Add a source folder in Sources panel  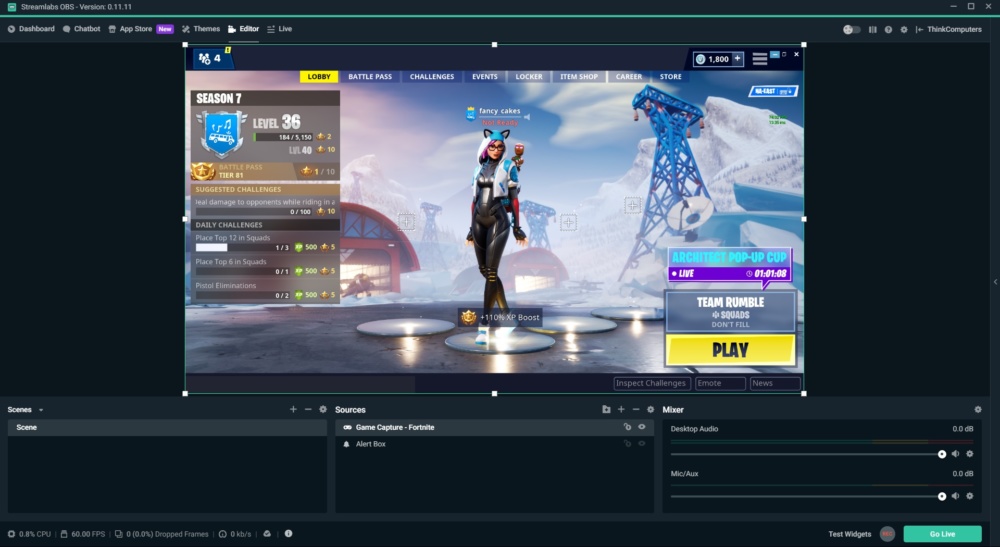point(606,409)
